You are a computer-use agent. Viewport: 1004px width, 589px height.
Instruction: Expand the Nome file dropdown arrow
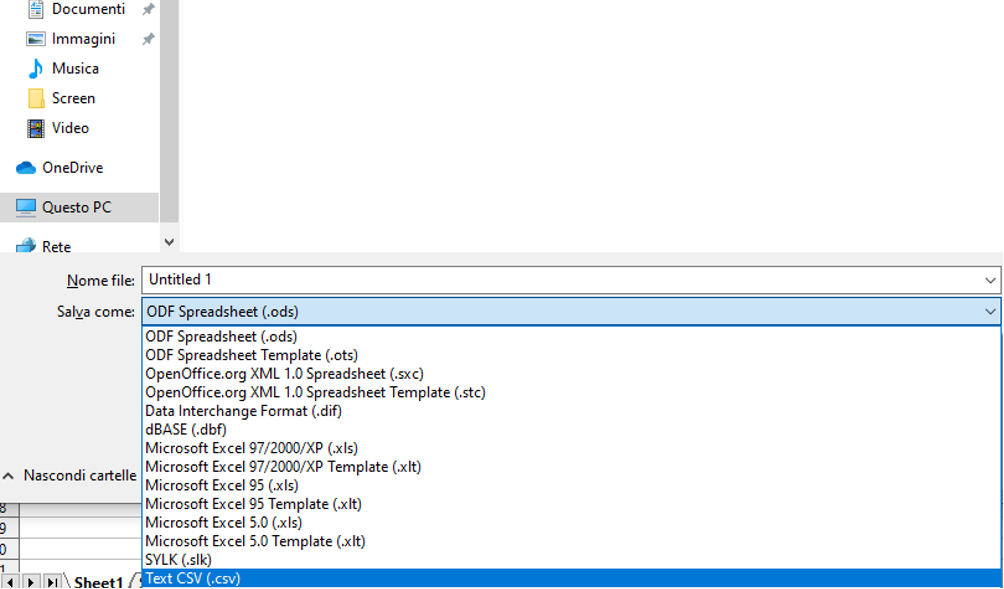click(x=990, y=280)
